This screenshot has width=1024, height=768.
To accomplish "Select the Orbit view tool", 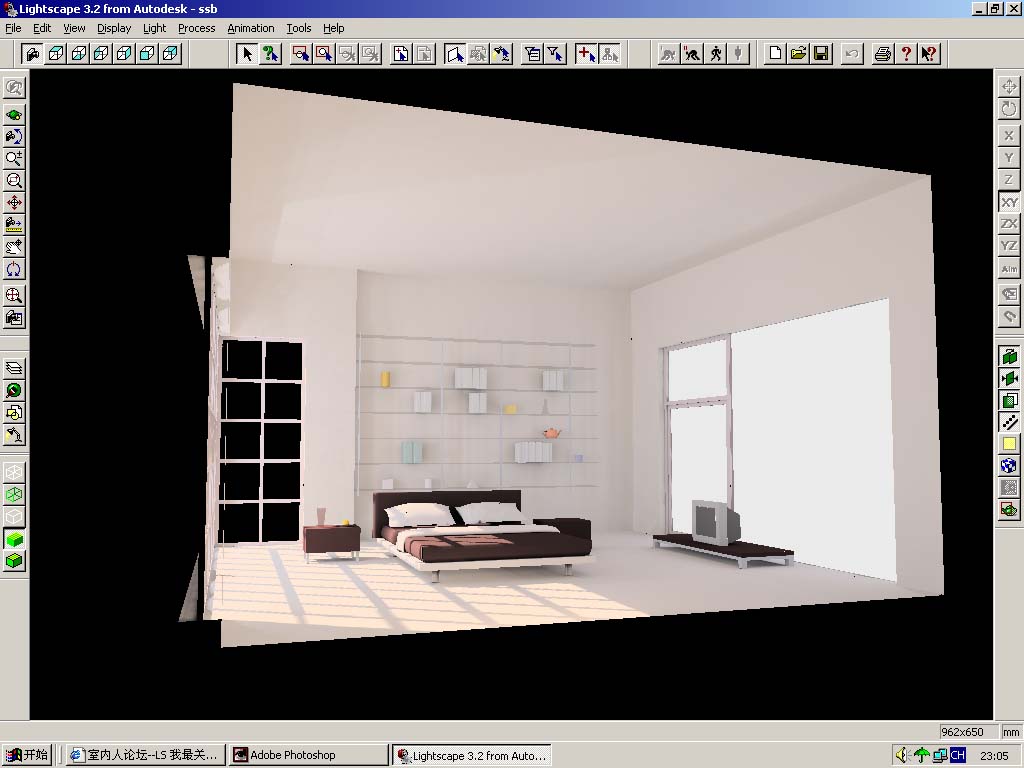I will tap(14, 115).
